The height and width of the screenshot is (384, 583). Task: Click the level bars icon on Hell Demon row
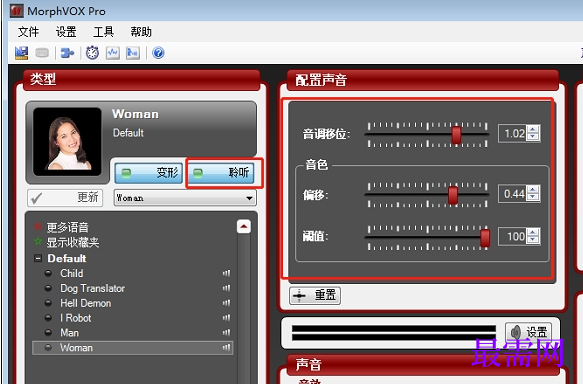[226, 303]
